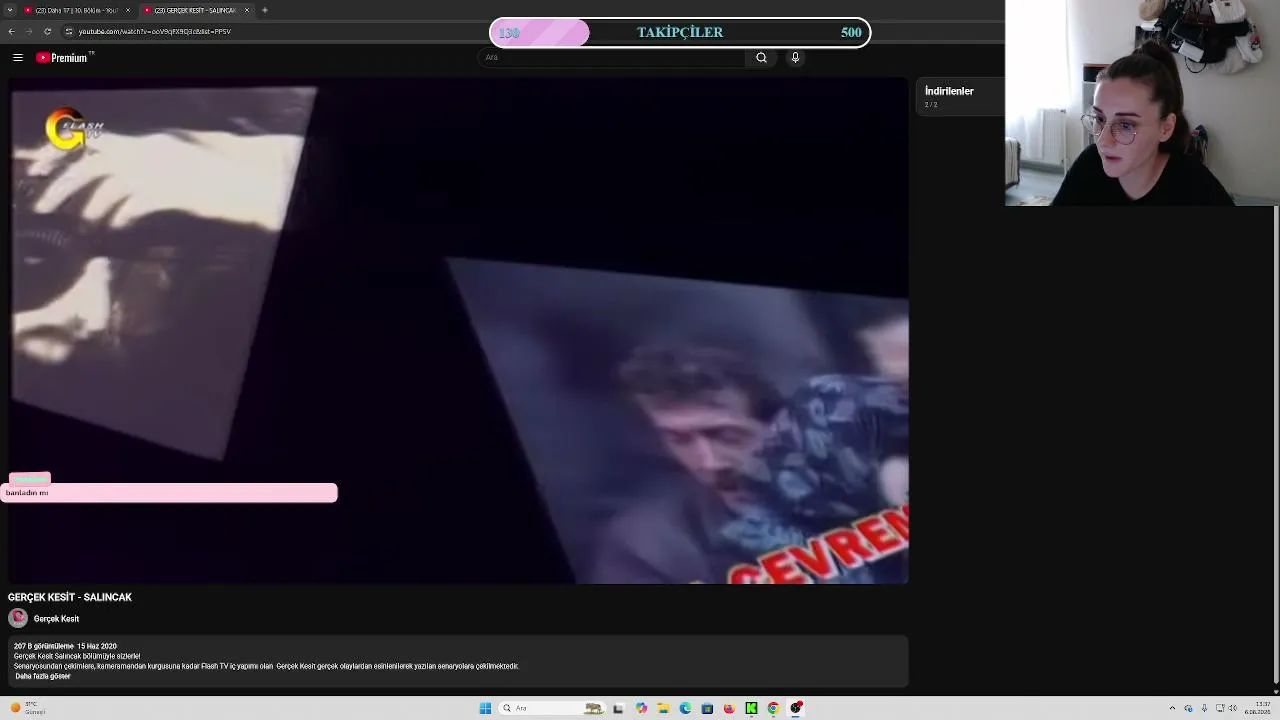Close the Daha 17 tab
Viewport: 1280px width, 720px height.
pos(128,10)
